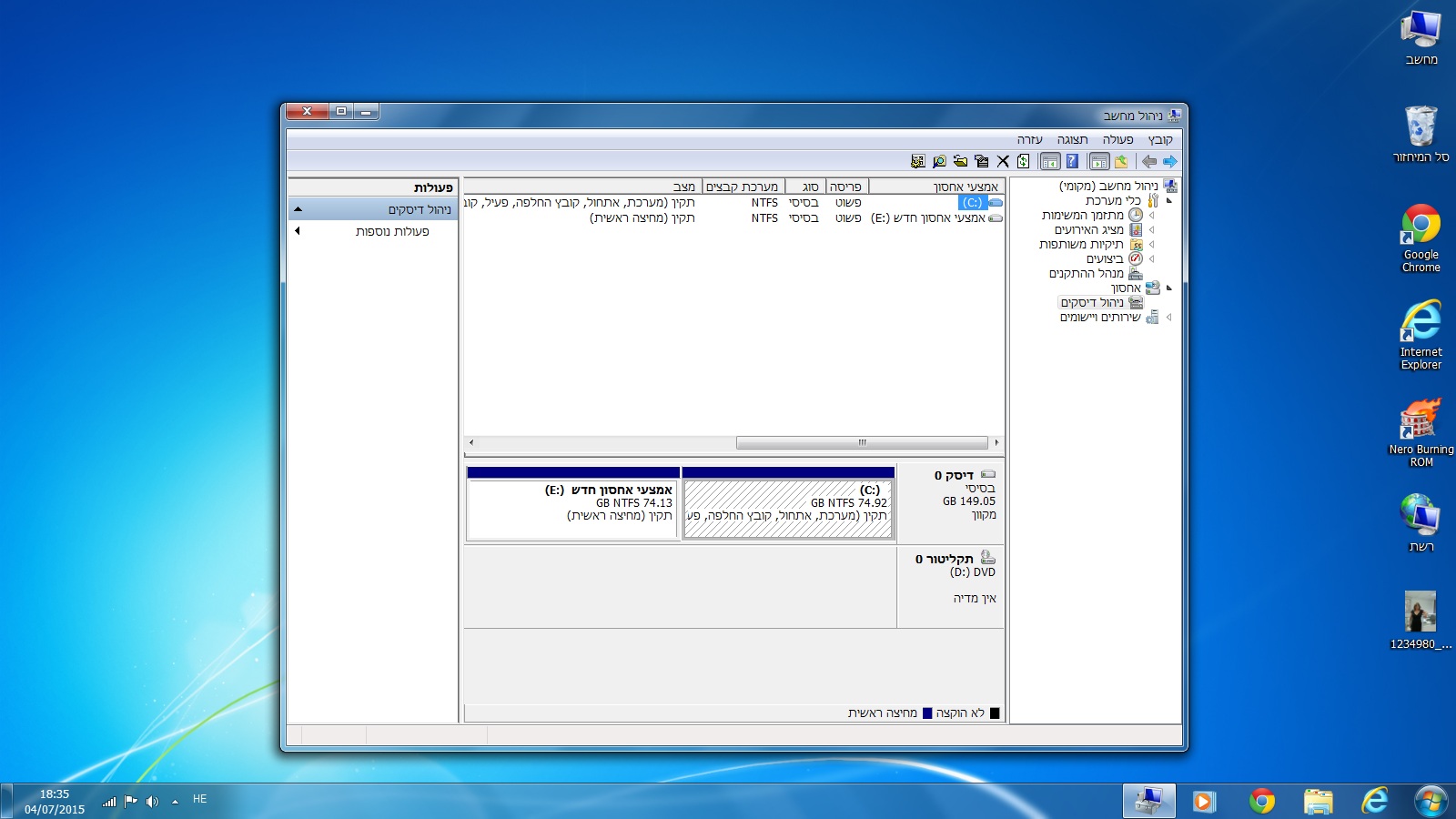Click the מערכת קבצים column header
The width and height of the screenshot is (1456, 819).
pyautogui.click(x=742, y=187)
